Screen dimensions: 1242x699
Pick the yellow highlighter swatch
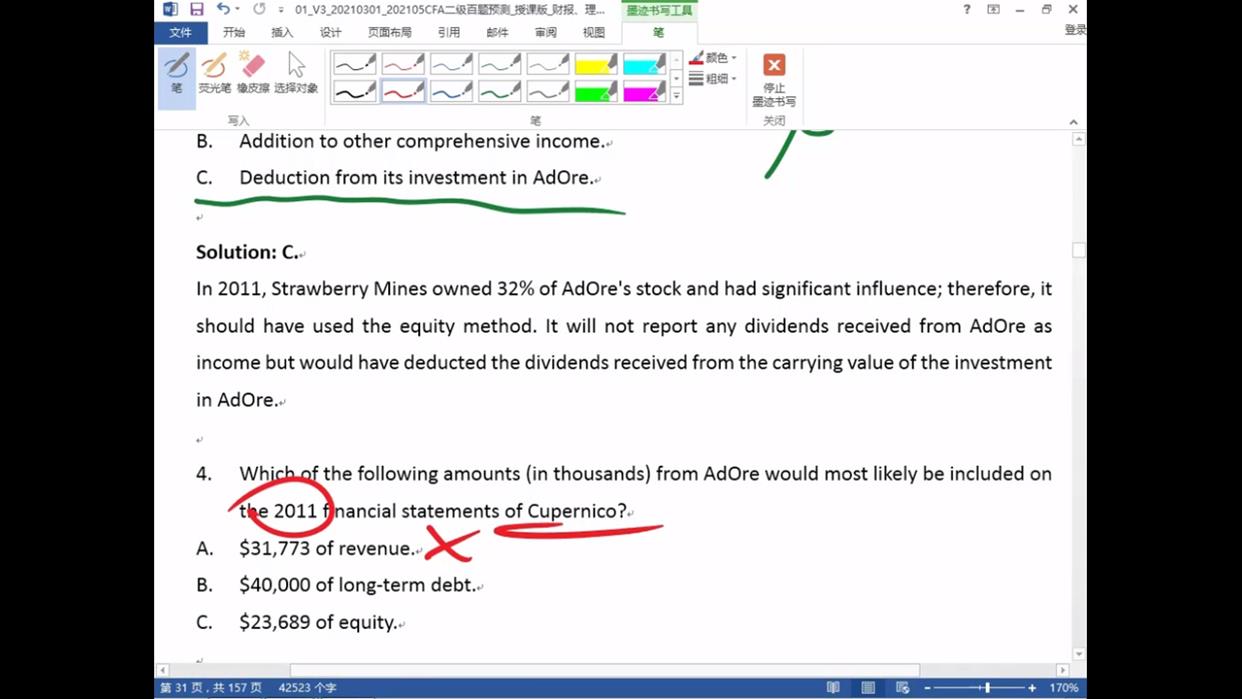pyautogui.click(x=595, y=65)
